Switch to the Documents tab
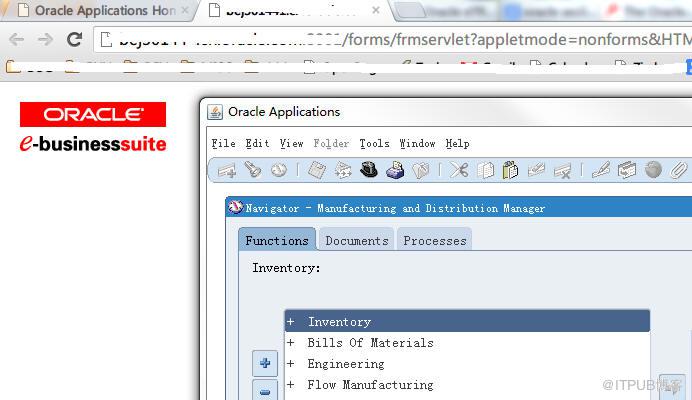This screenshot has height=400, width=692. 357,240
